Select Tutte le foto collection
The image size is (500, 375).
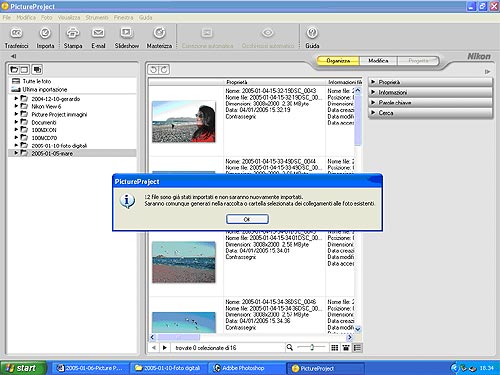(x=37, y=81)
